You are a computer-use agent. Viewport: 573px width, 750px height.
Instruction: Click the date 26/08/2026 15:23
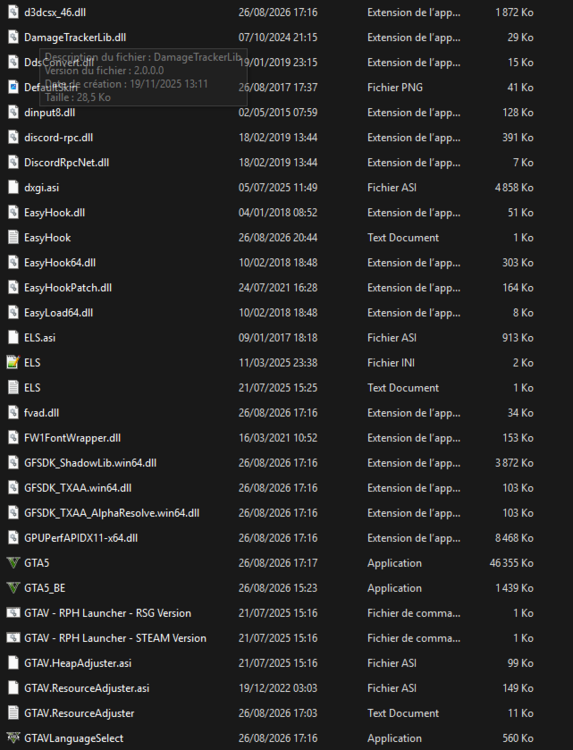tap(278, 588)
